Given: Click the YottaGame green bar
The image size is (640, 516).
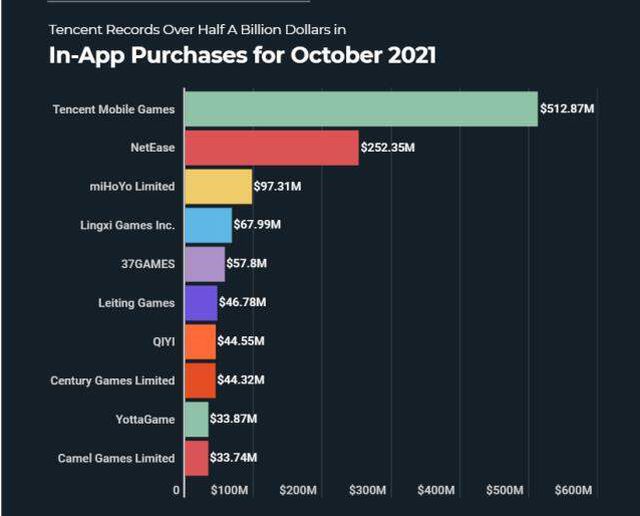Looking at the screenshot, I should click(197, 419).
